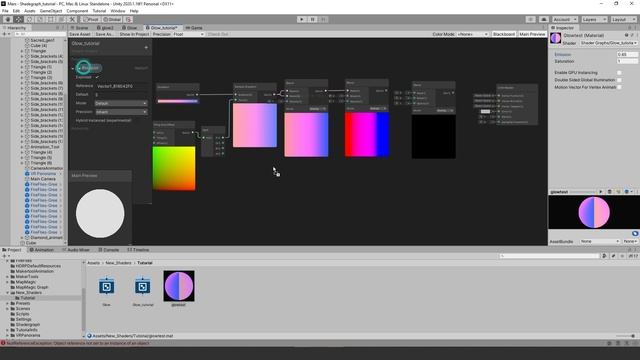This screenshot has width=640, height=360.
Task: Select the Glow shader graph asset
Action: pyautogui.click(x=107, y=287)
